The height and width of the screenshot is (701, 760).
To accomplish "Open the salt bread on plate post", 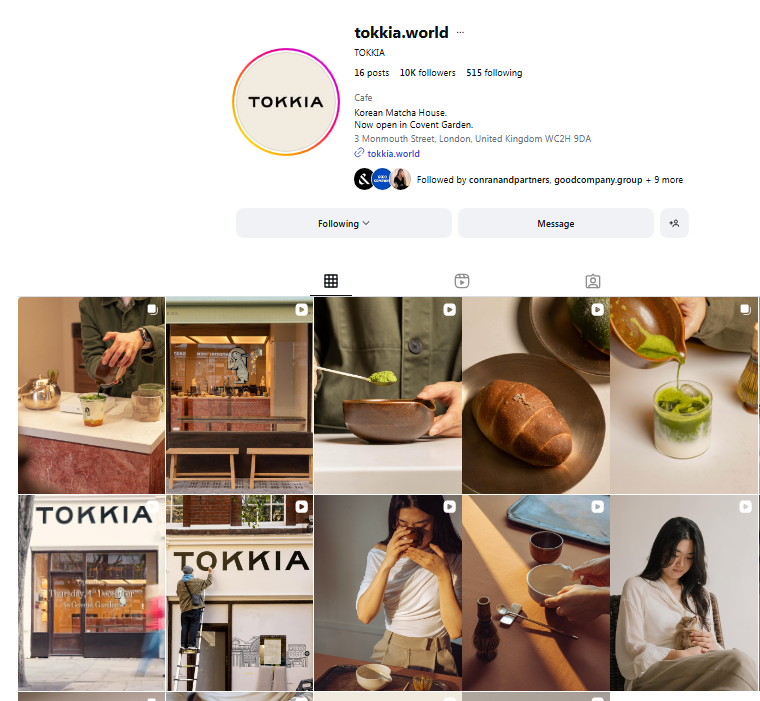I will tap(536, 395).
